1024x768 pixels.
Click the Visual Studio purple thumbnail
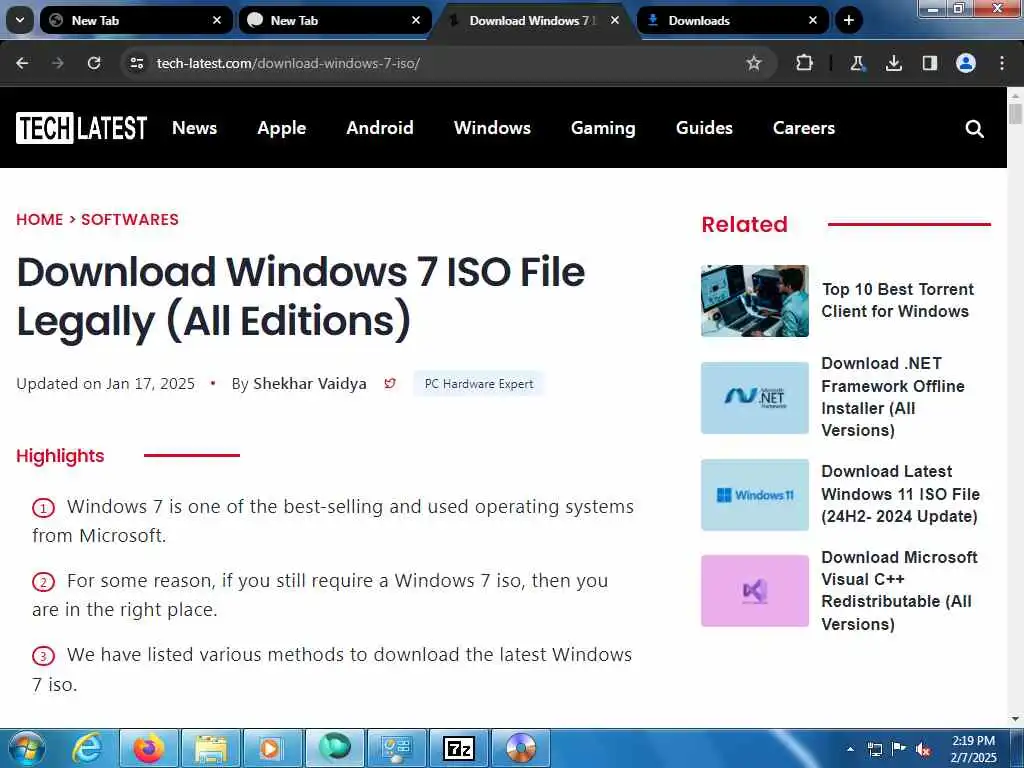pyautogui.click(x=754, y=590)
